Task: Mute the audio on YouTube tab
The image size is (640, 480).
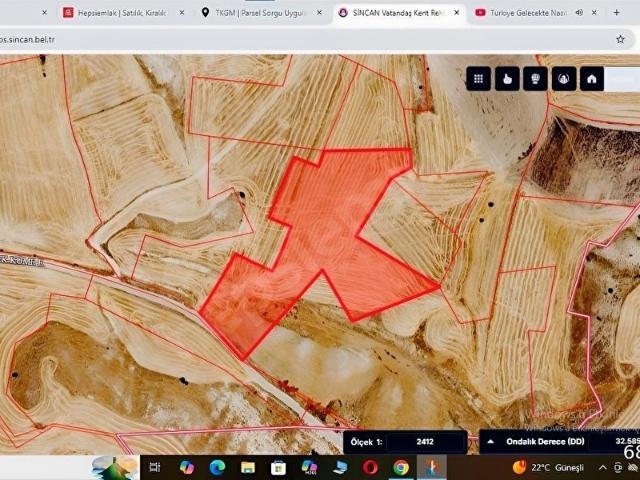Action: click(579, 13)
